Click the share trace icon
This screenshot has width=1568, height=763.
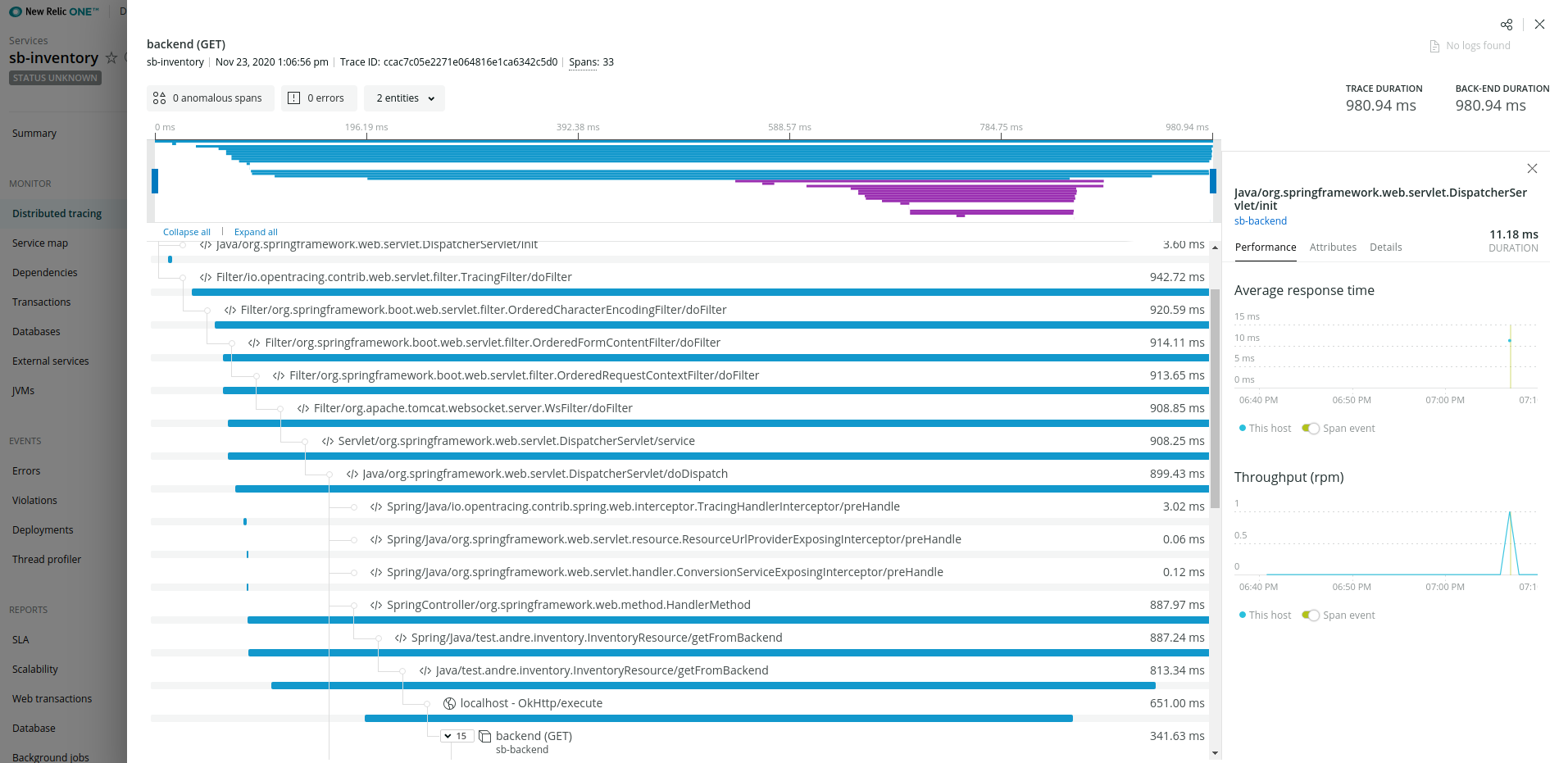point(1507,25)
